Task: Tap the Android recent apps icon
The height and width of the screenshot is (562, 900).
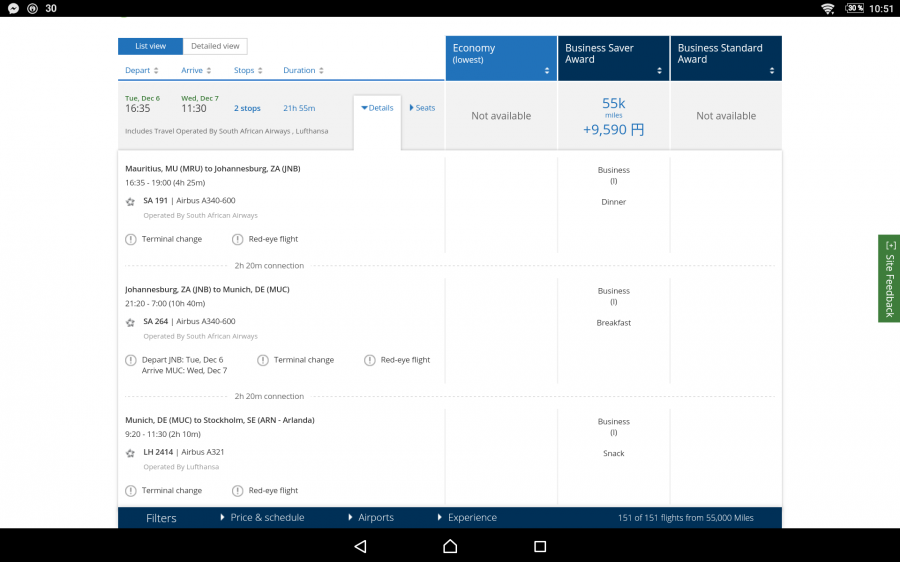Action: [x=540, y=546]
